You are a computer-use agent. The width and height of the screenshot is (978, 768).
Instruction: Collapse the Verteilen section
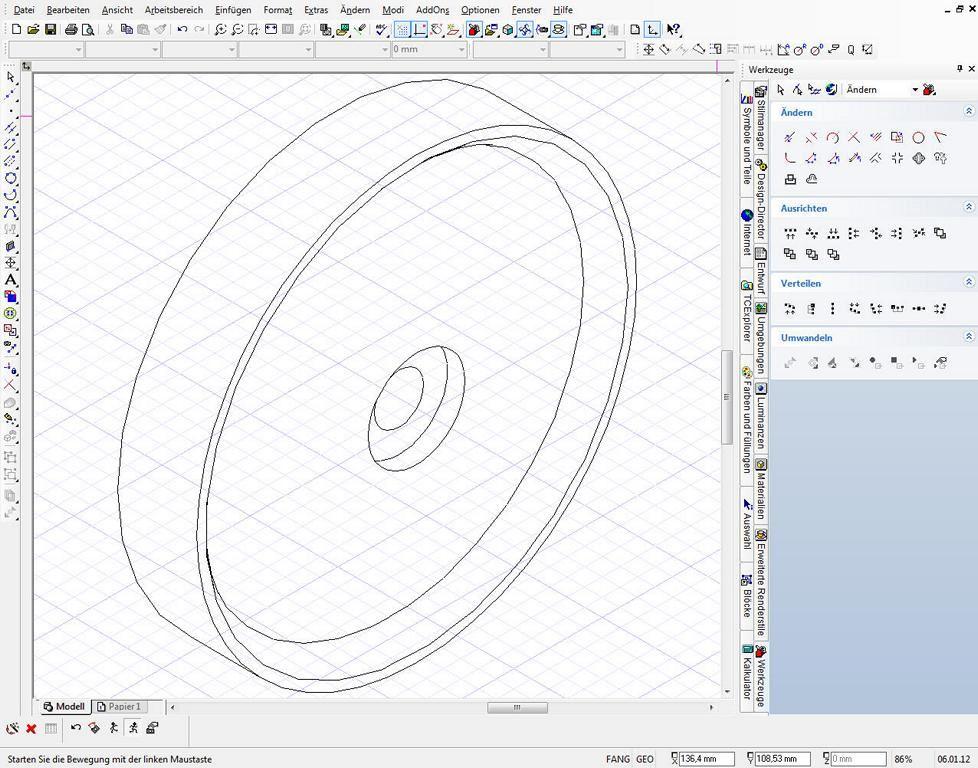pos(969,282)
